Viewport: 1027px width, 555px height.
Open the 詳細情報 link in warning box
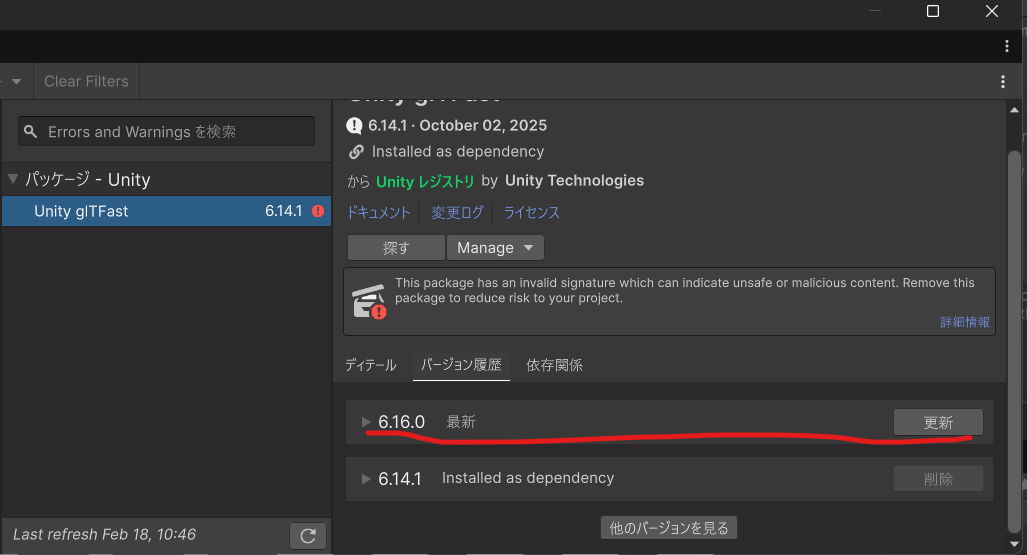pos(965,322)
